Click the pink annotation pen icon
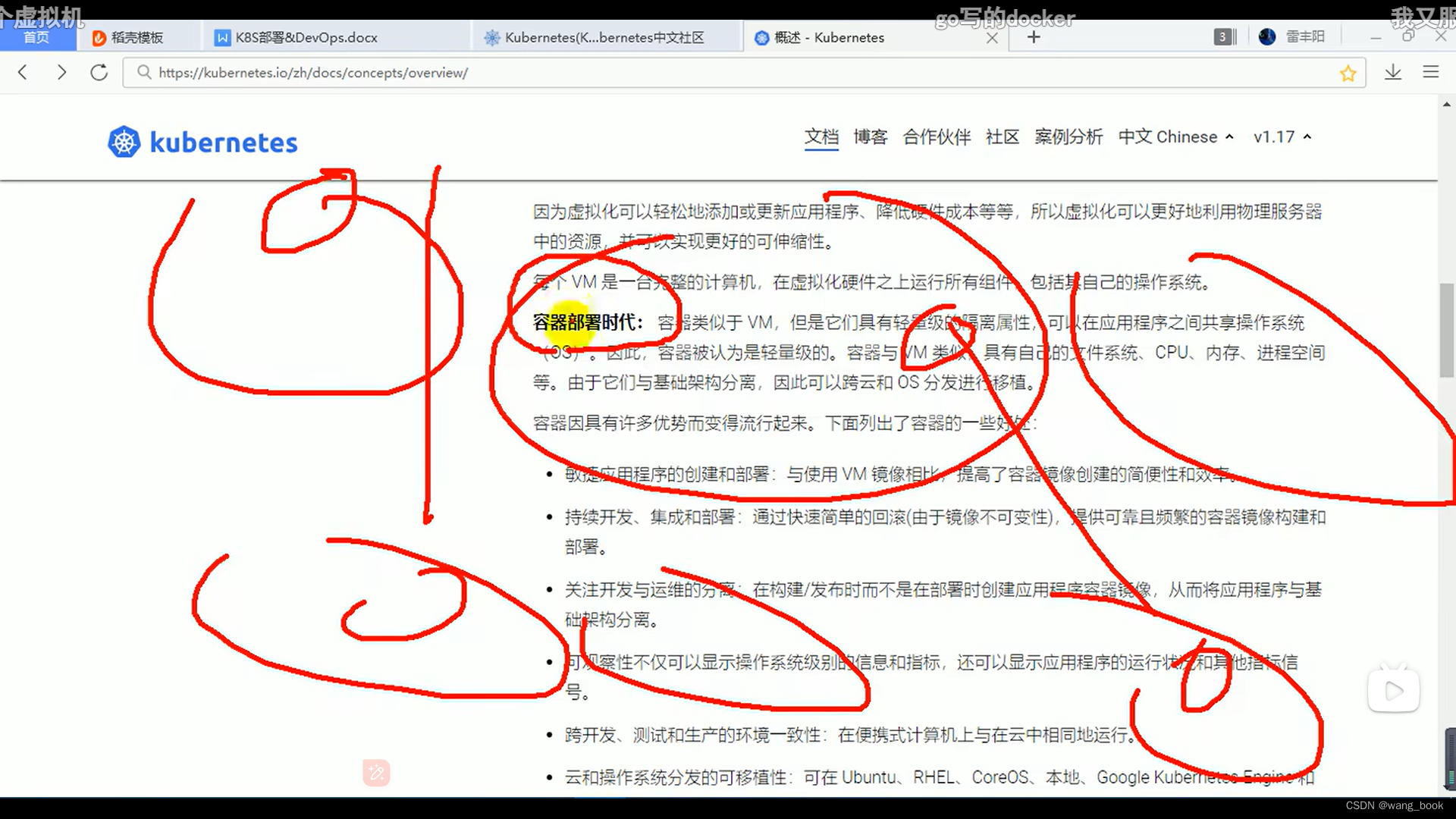 click(x=376, y=773)
